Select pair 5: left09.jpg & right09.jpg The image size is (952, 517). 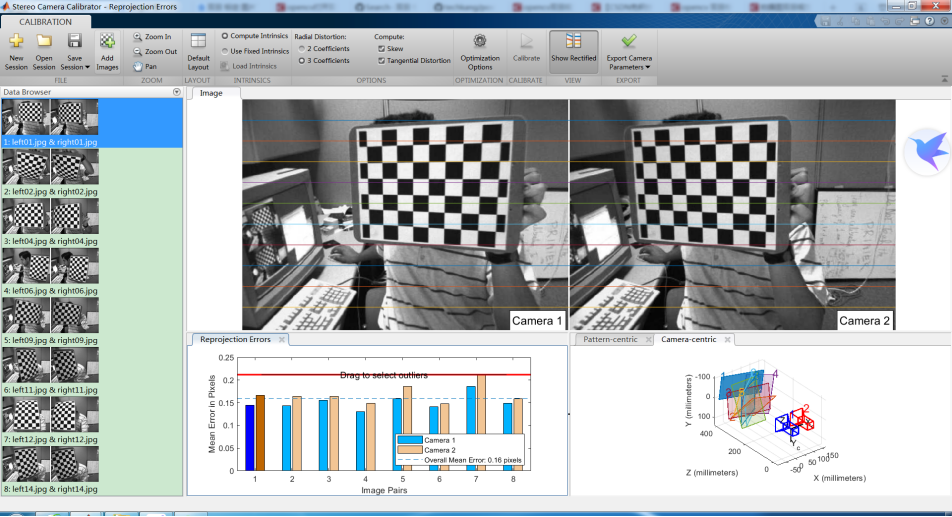91,322
